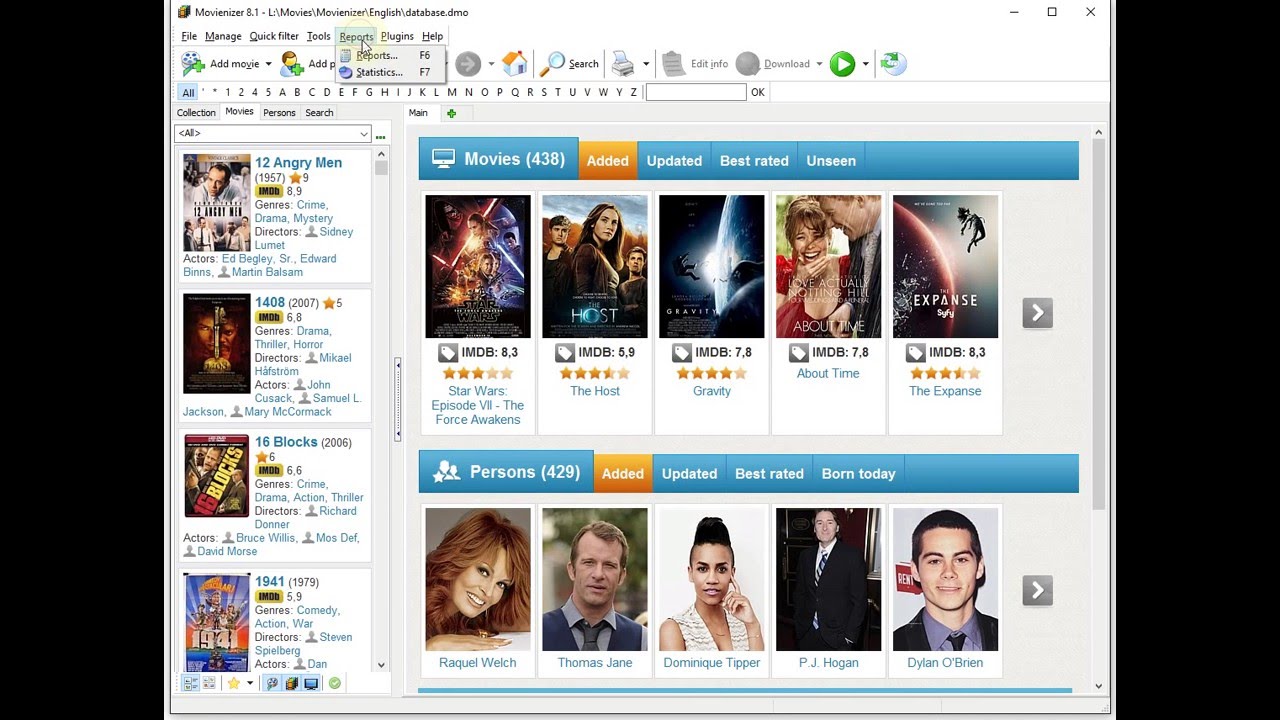1280x720 pixels.
Task: Toggle detailed list view icon
Action: pos(191,683)
